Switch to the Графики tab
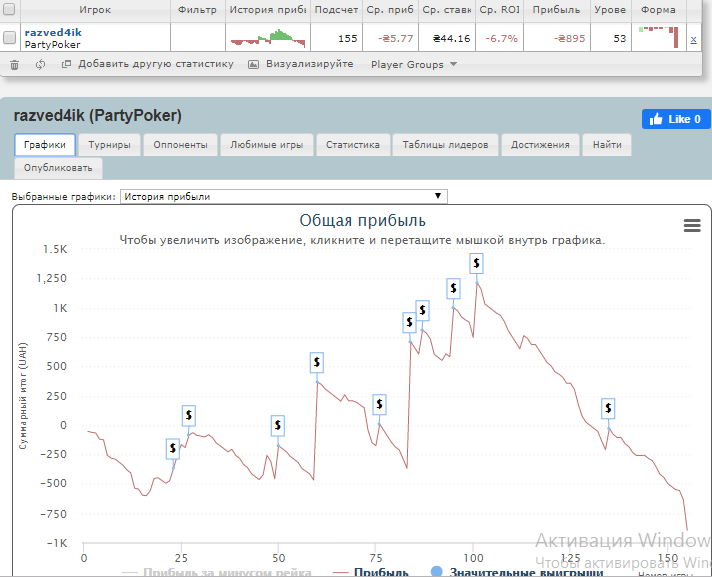The image size is (712, 577). tap(45, 145)
